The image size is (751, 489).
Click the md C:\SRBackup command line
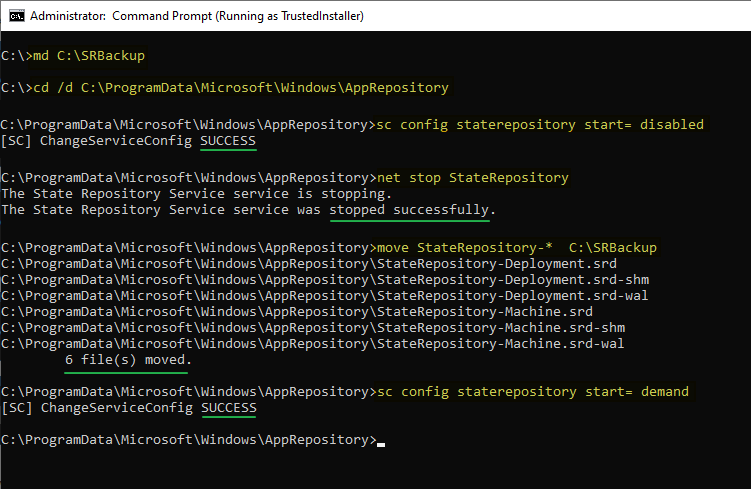88,55
